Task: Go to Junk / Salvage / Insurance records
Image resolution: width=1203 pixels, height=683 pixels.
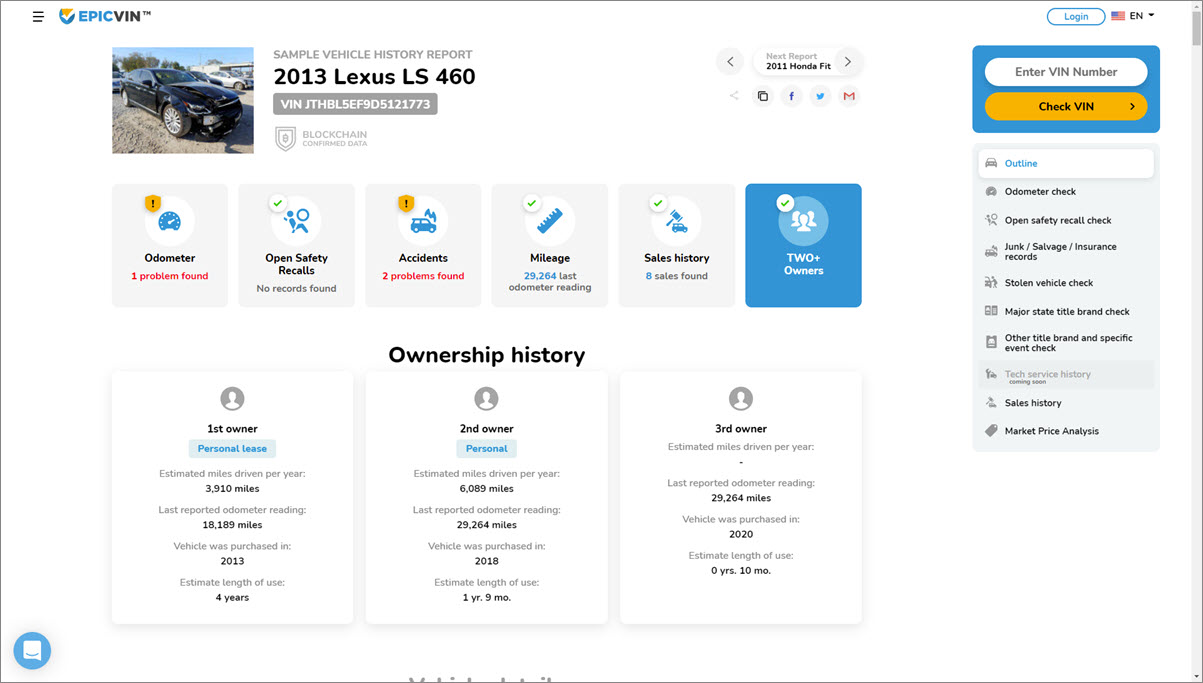Action: (x=1066, y=251)
